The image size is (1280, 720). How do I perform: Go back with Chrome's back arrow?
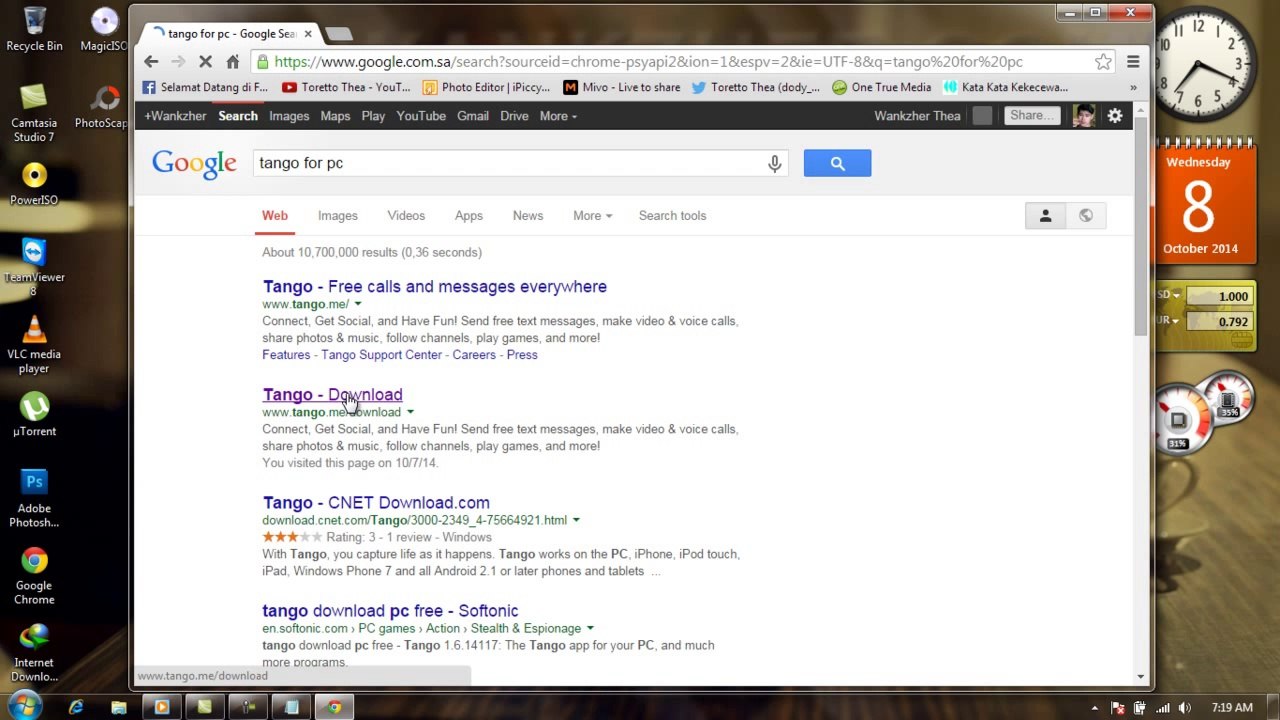[x=151, y=62]
